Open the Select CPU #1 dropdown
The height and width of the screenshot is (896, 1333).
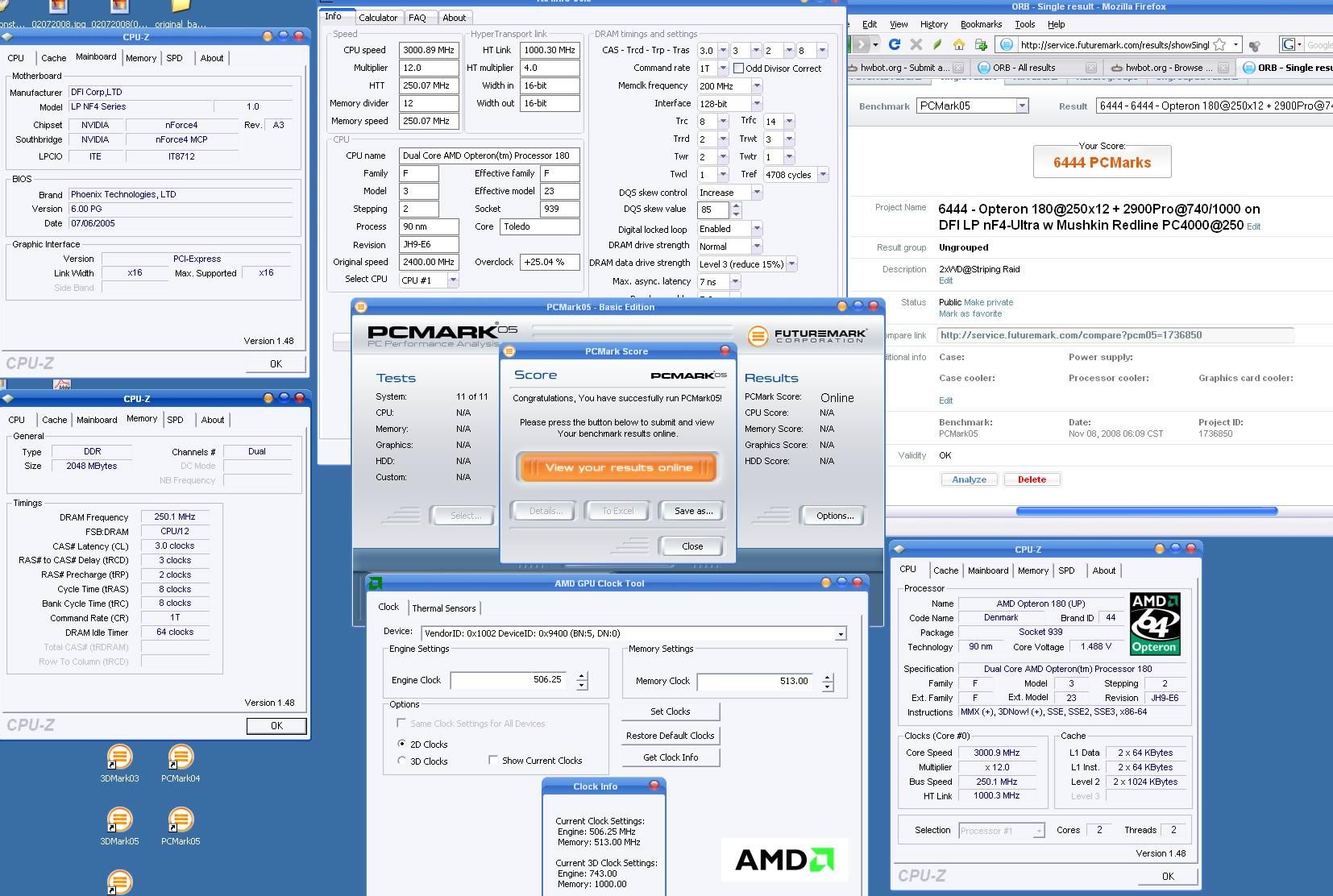[x=453, y=280]
